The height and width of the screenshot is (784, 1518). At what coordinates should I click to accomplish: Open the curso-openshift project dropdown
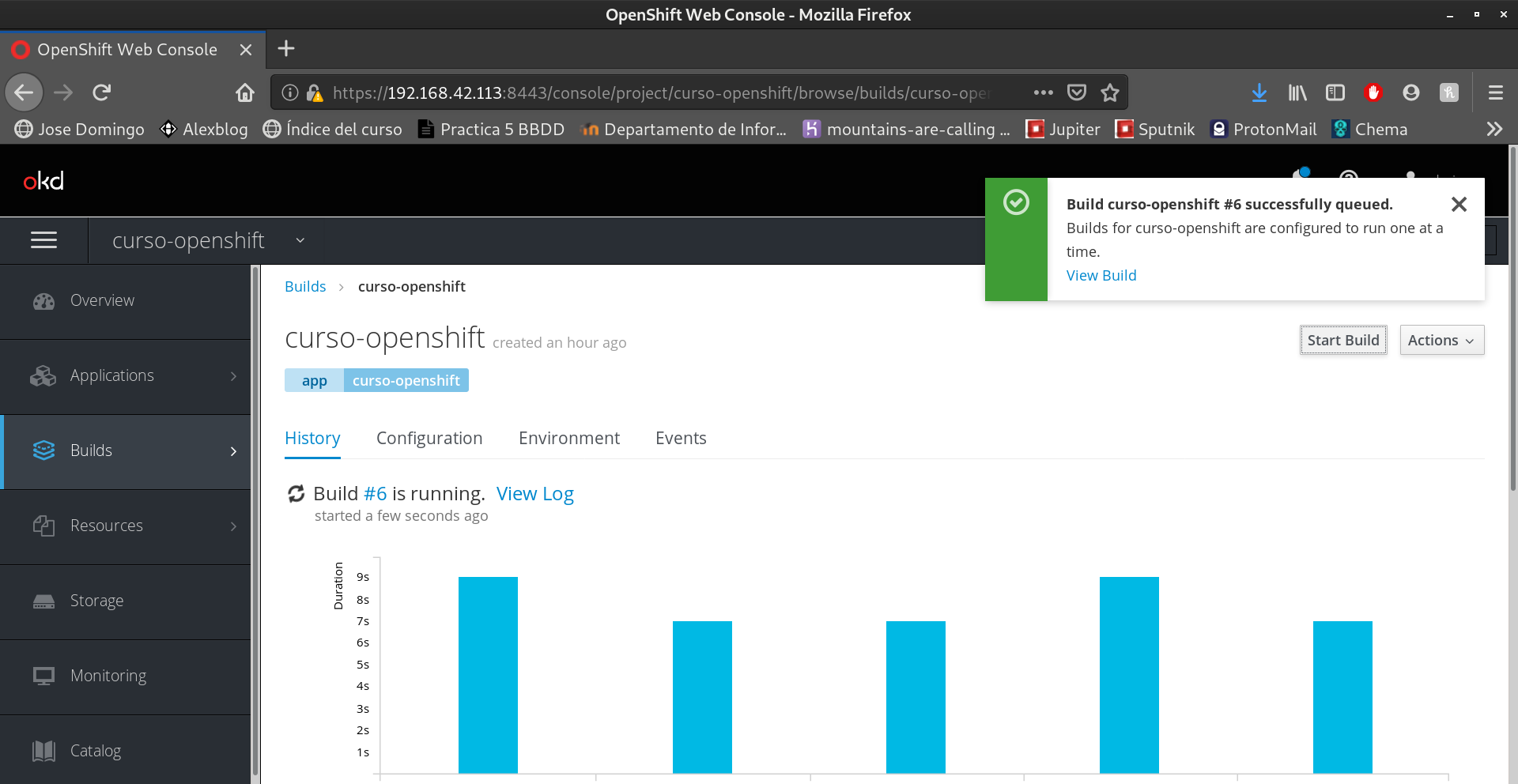tap(208, 240)
